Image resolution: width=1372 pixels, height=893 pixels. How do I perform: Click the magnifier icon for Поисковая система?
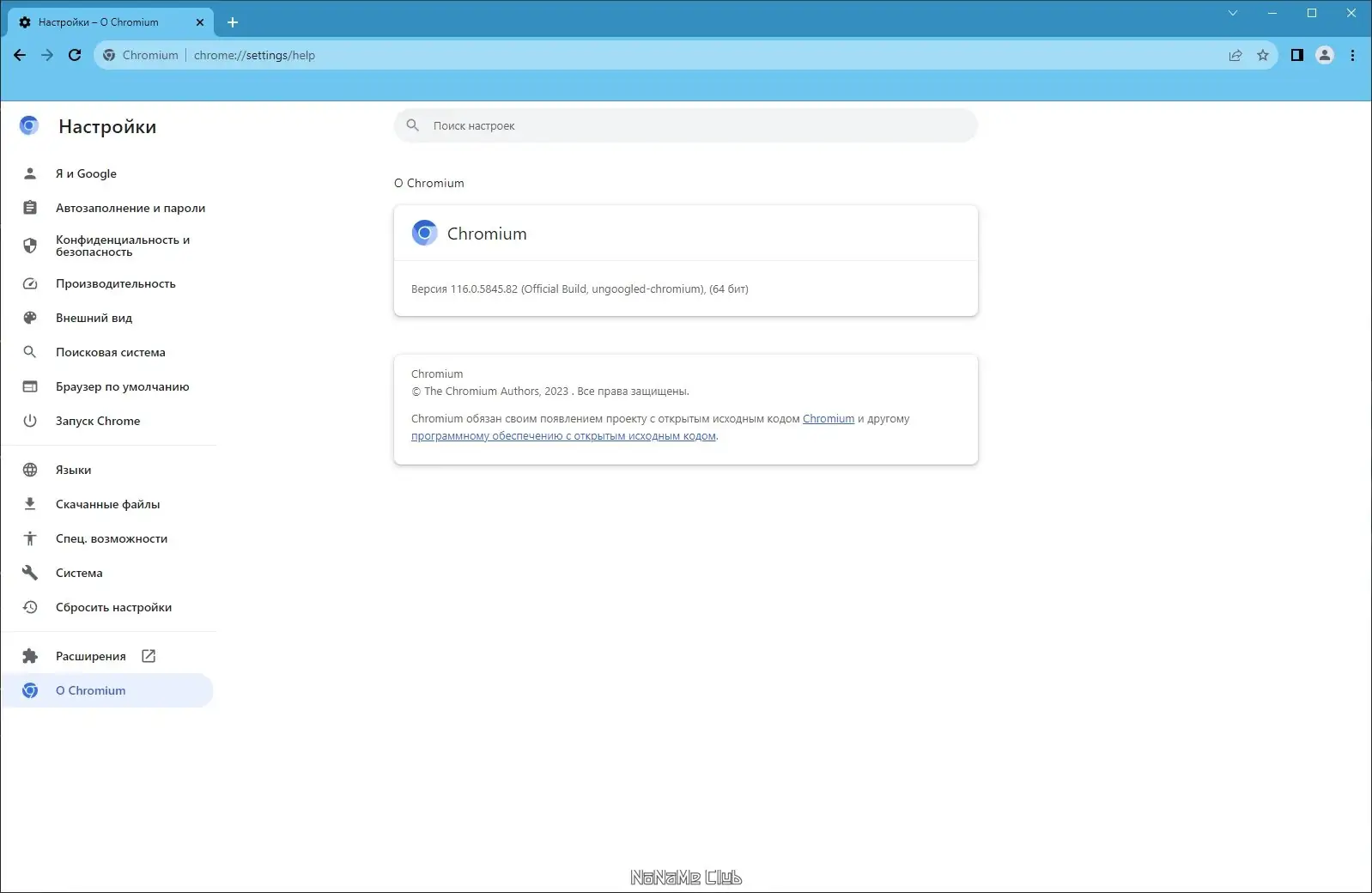tap(30, 352)
